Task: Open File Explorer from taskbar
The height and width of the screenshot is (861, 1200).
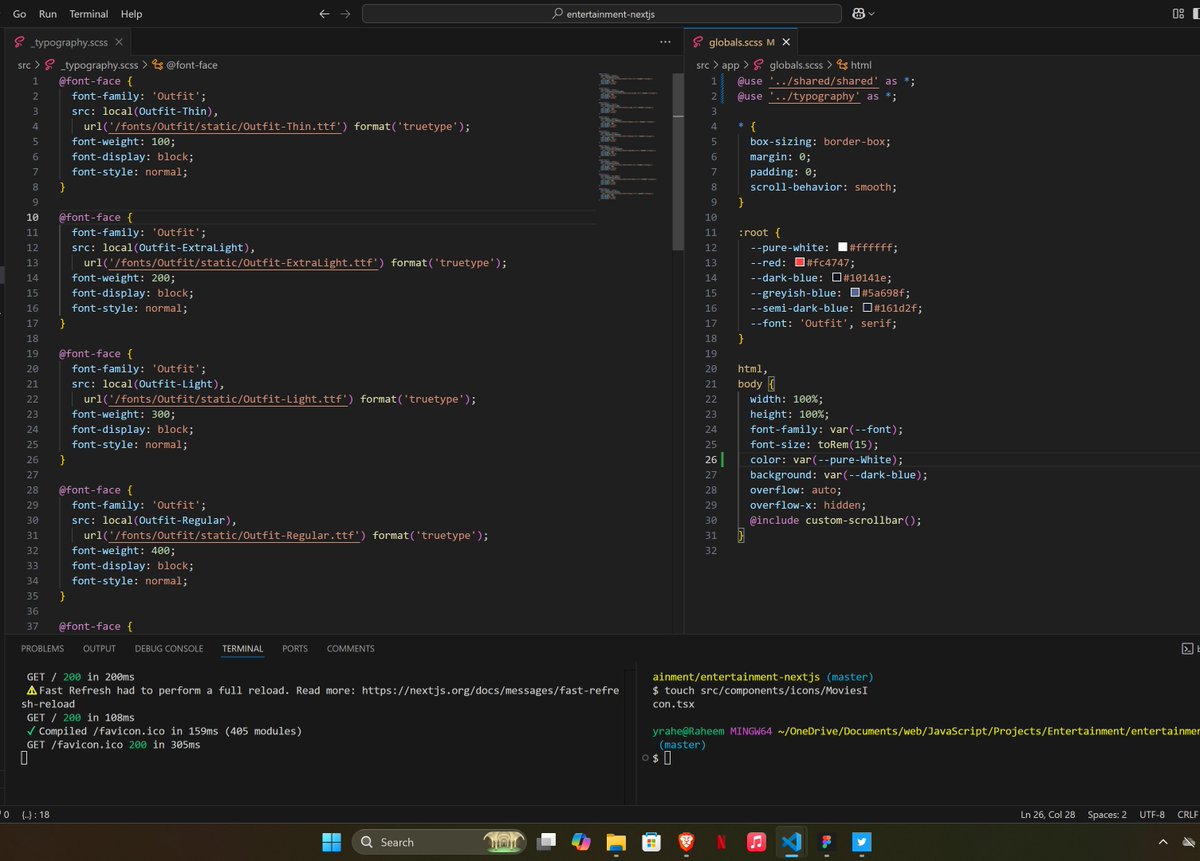Action: point(616,842)
